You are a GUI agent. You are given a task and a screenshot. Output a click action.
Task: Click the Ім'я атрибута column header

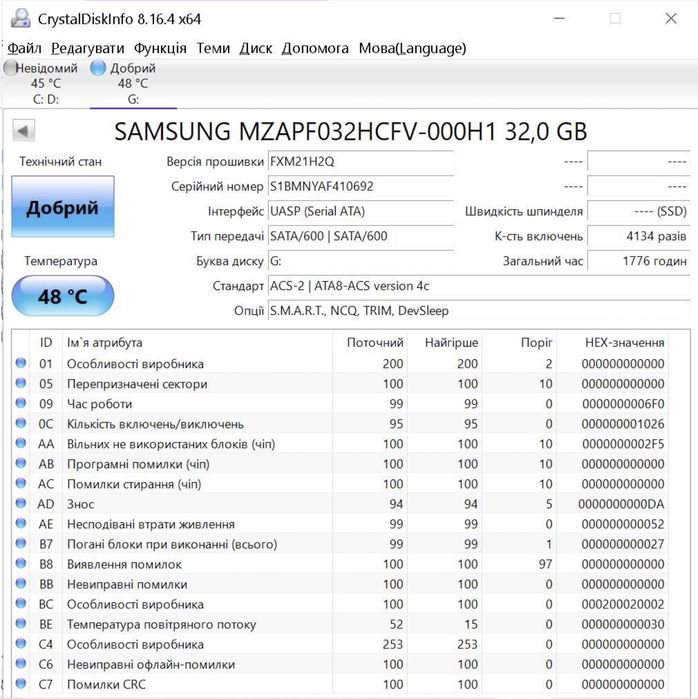[197, 342]
